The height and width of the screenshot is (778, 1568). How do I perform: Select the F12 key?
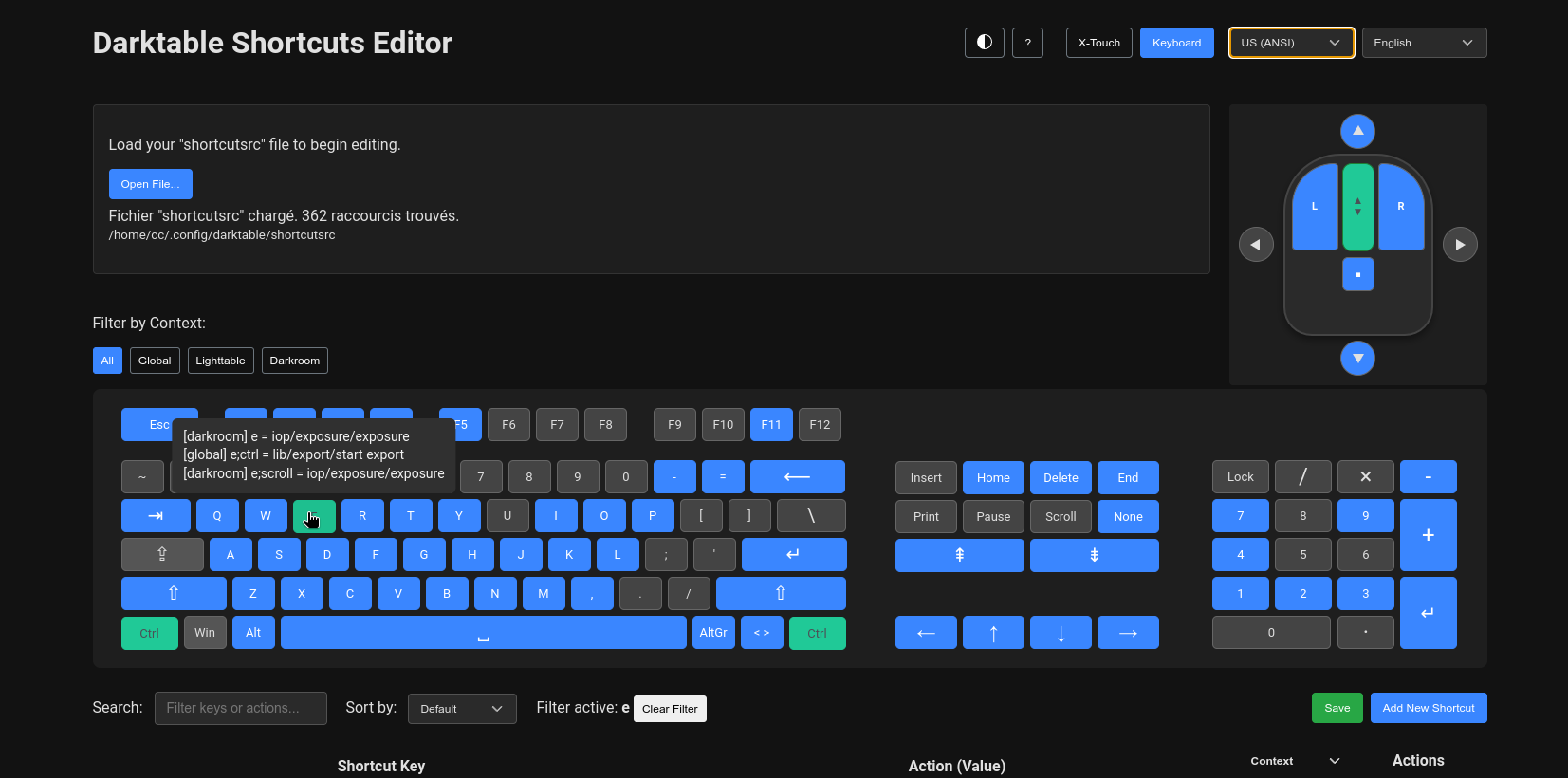pos(820,425)
